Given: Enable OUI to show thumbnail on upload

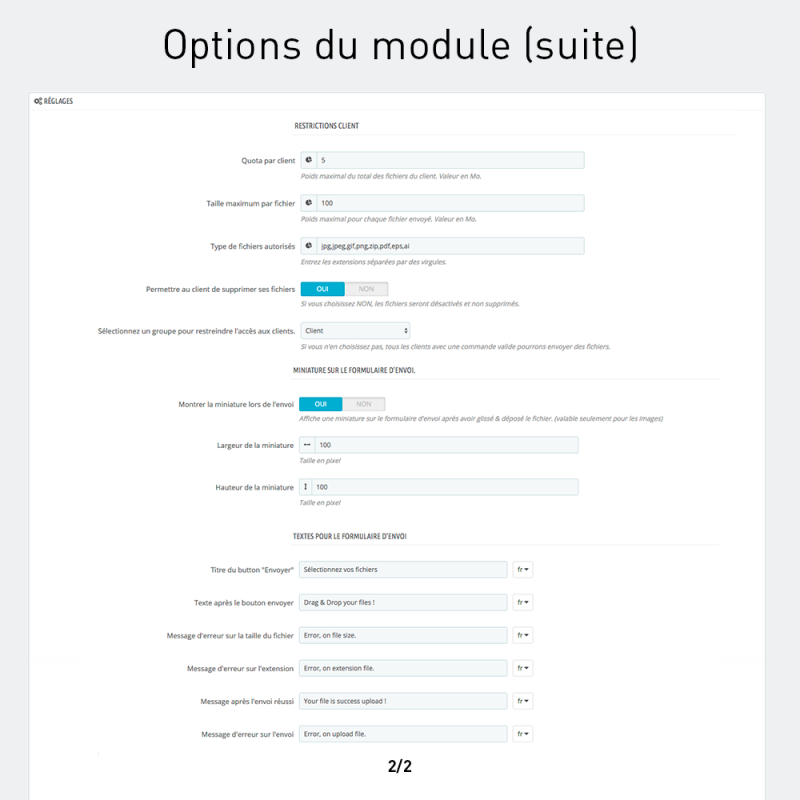Looking at the screenshot, I should click(321, 403).
